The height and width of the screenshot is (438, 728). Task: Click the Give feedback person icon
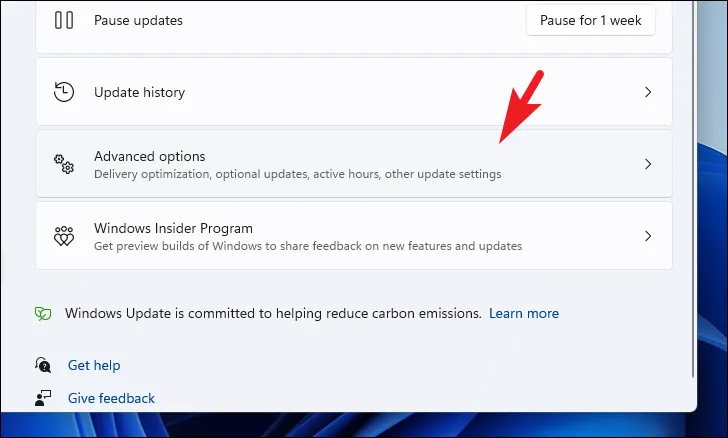43,398
